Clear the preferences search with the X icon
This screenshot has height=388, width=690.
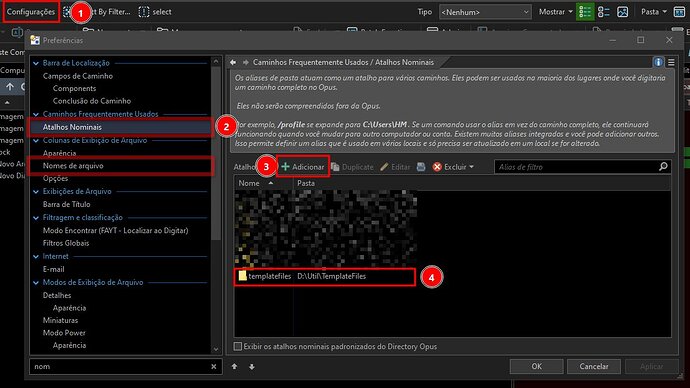213,366
